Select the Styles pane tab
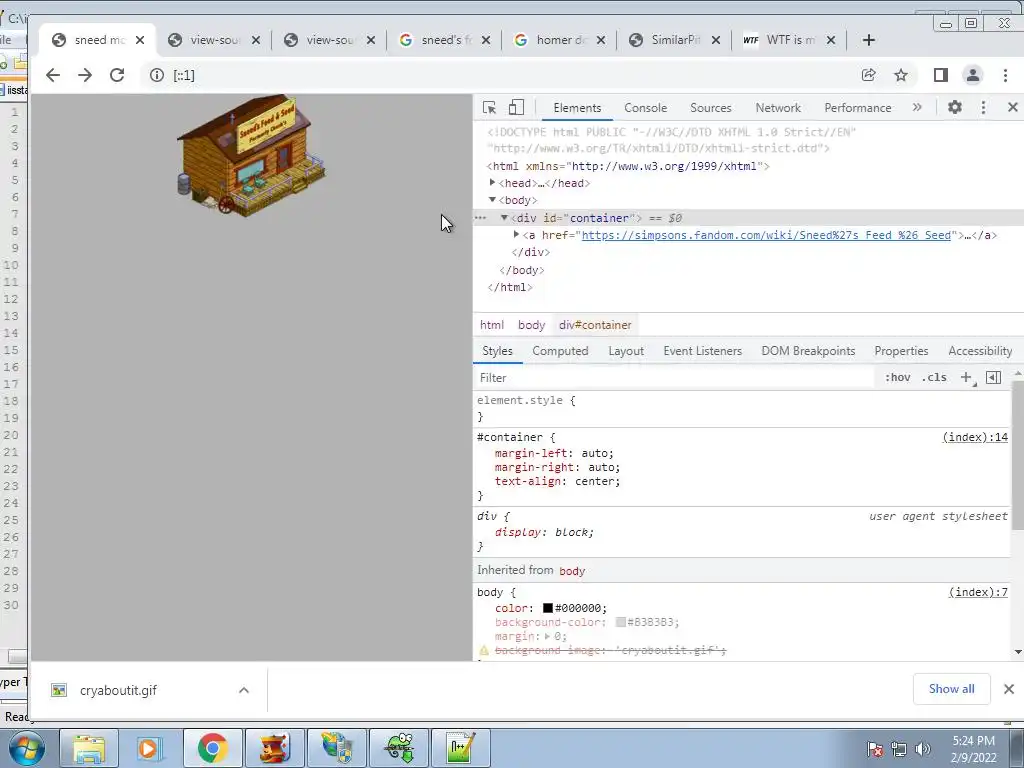This screenshot has width=1024, height=768. point(497,351)
